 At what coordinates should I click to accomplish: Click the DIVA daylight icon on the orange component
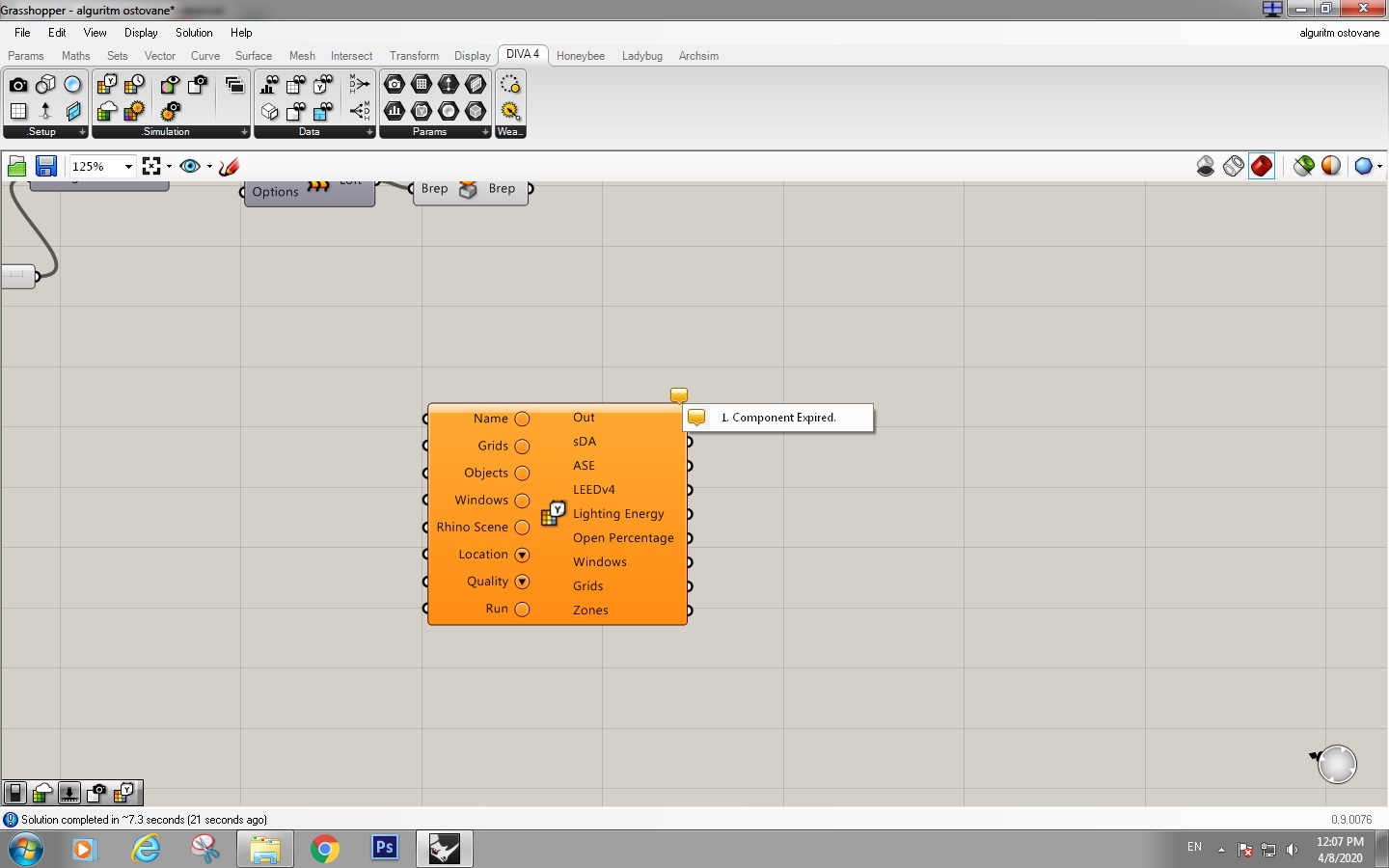click(x=552, y=514)
